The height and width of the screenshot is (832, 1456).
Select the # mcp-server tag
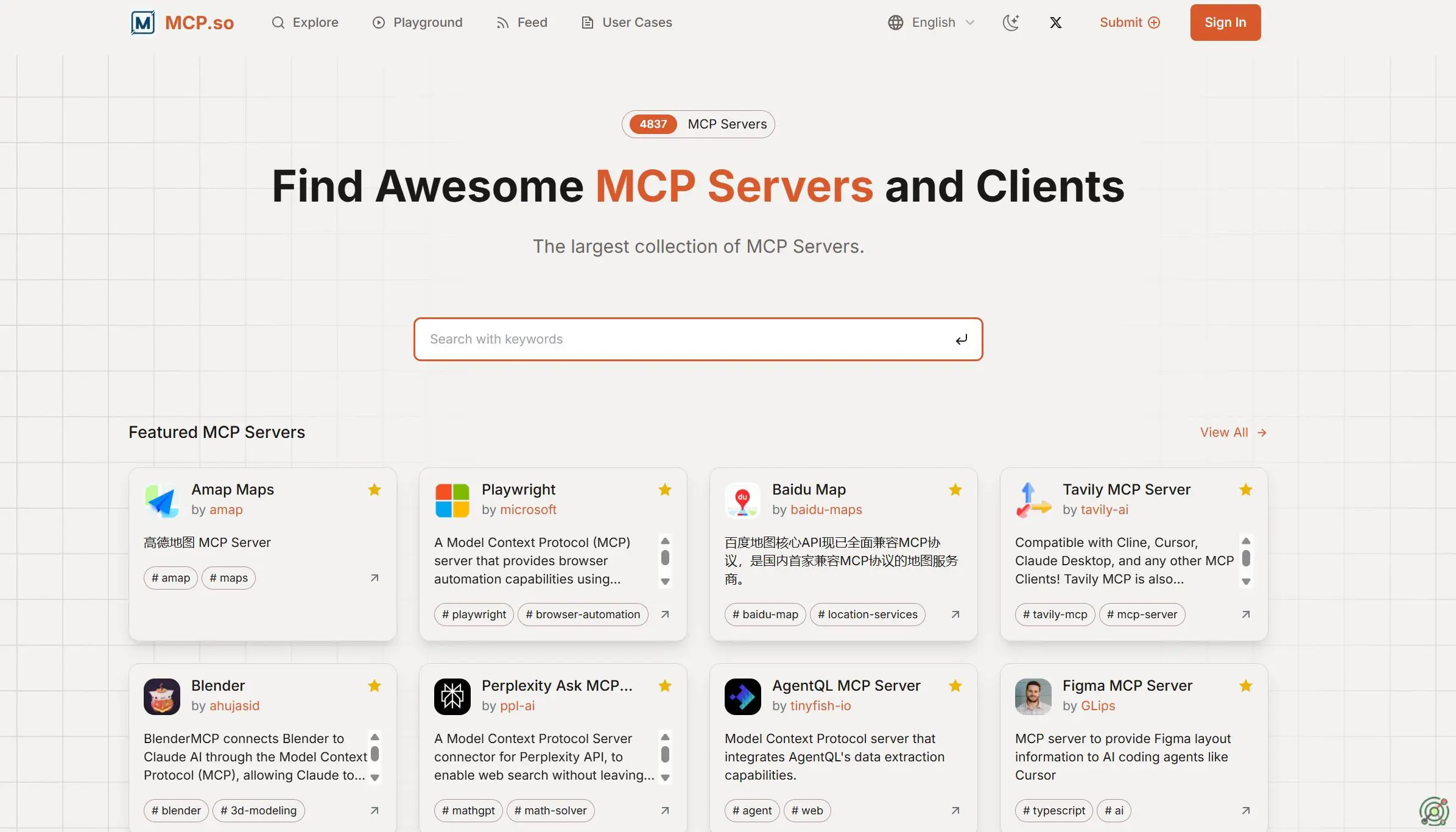(x=1142, y=615)
